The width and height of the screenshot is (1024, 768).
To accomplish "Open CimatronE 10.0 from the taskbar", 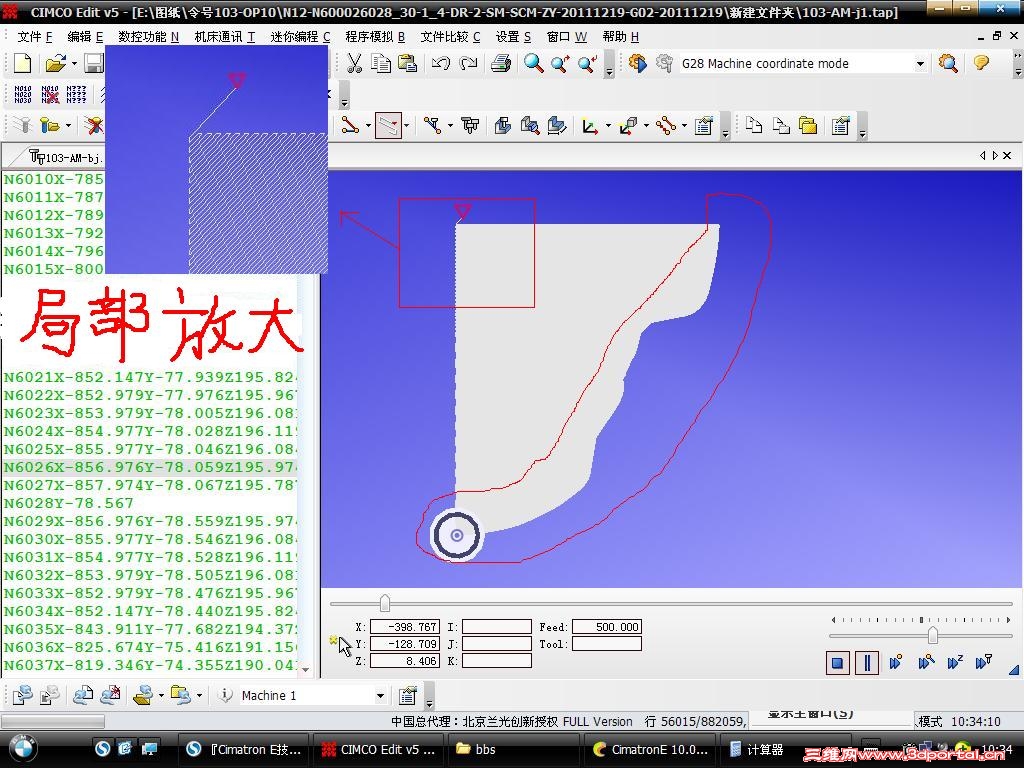I will (x=649, y=750).
